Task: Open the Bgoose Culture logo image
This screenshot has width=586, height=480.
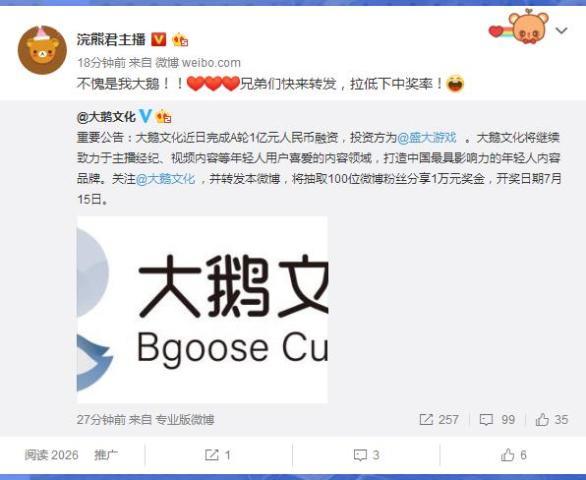Action: [202, 310]
